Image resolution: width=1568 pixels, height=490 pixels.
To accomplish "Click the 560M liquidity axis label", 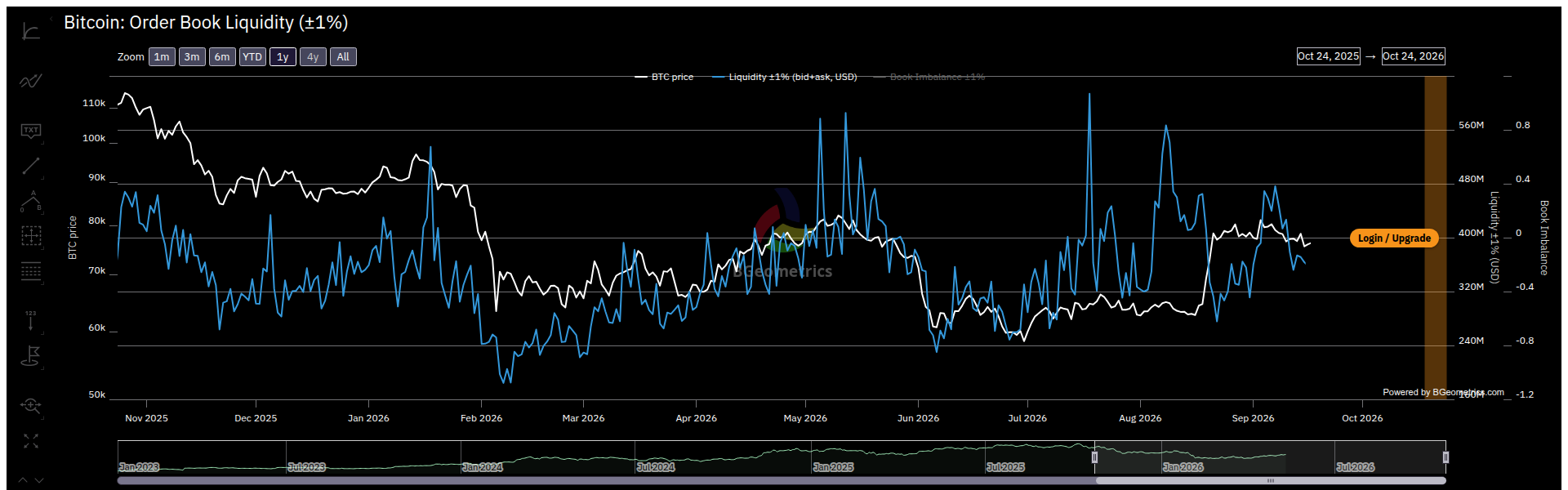I will tap(1471, 126).
